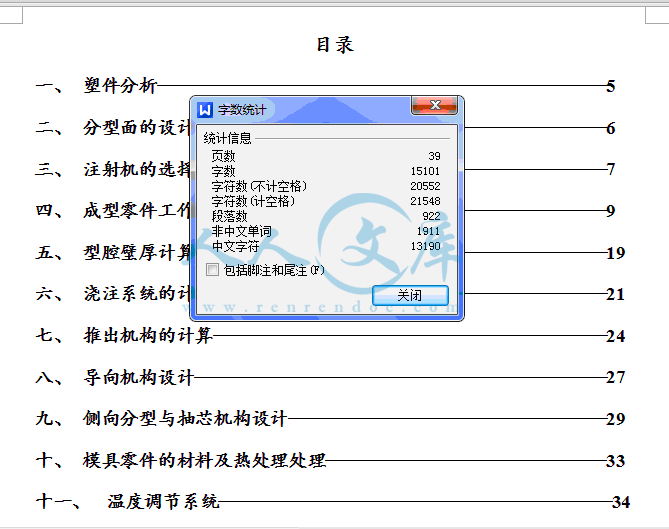Click the 关闭 button in word count dialog
The height and width of the screenshot is (529, 669).
(x=410, y=295)
